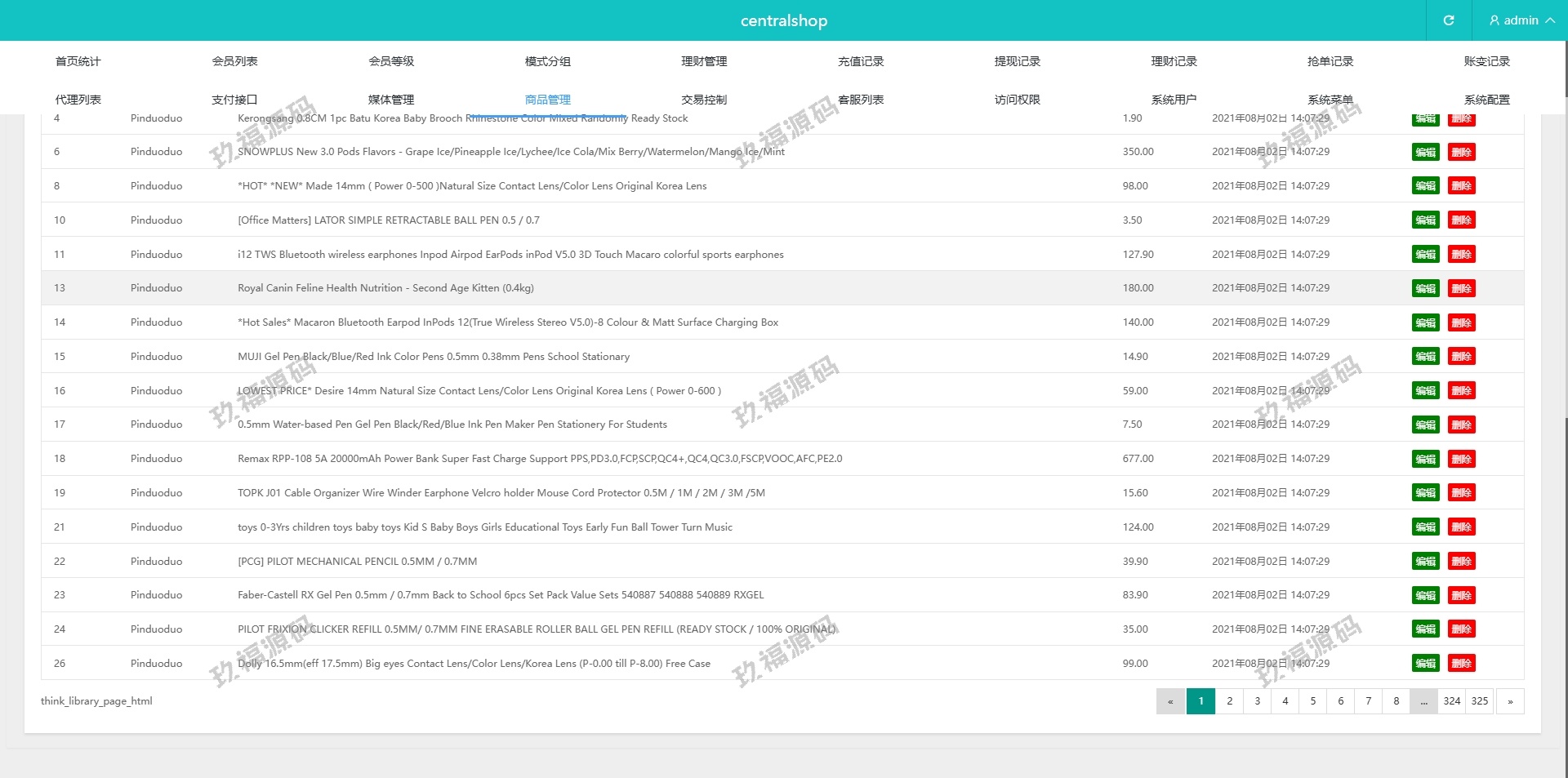This screenshot has width=1568, height=778.
Task: Delete product with ID 22
Action: (1461, 562)
